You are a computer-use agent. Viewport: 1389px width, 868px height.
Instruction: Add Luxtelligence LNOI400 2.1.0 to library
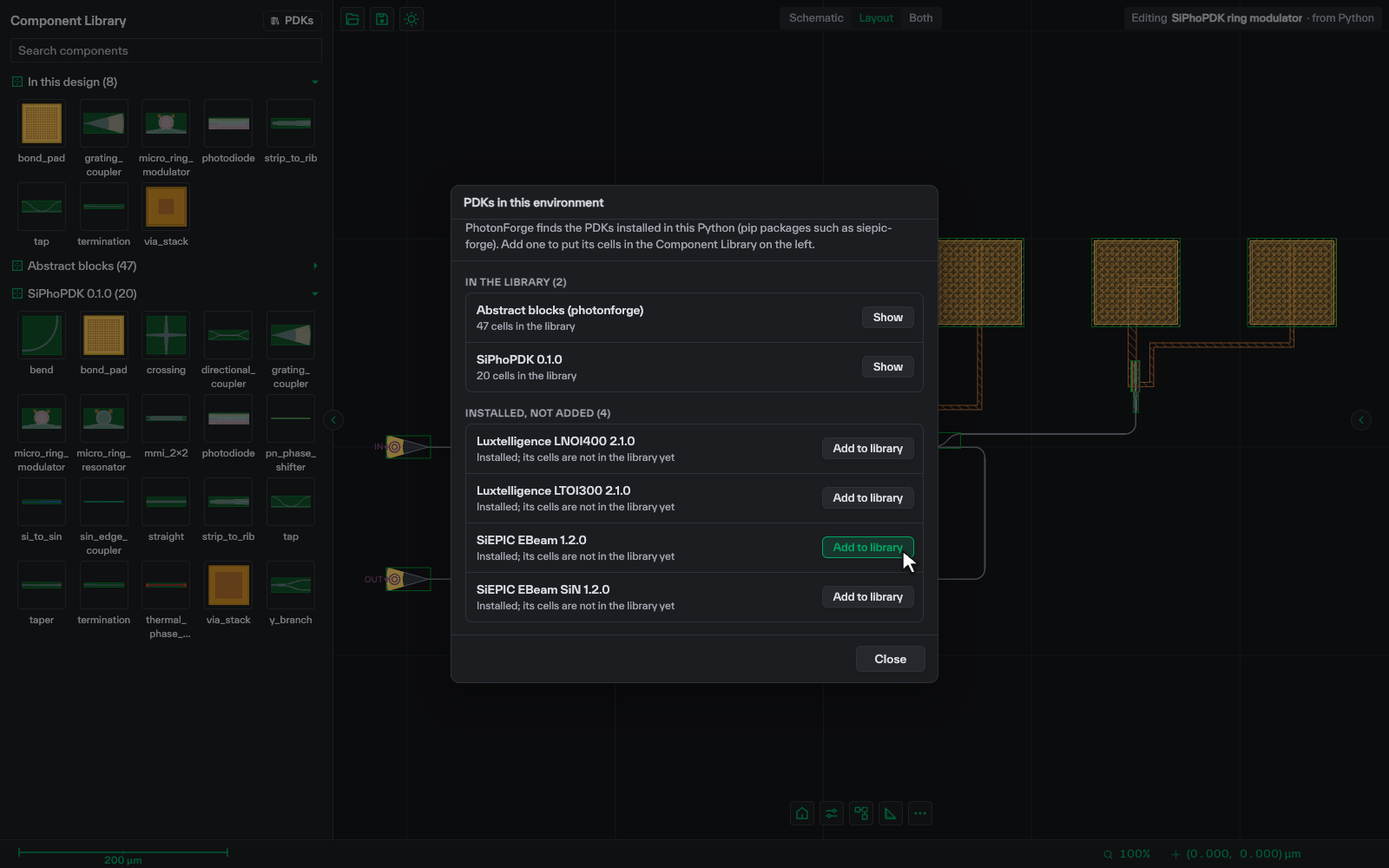[x=867, y=449]
